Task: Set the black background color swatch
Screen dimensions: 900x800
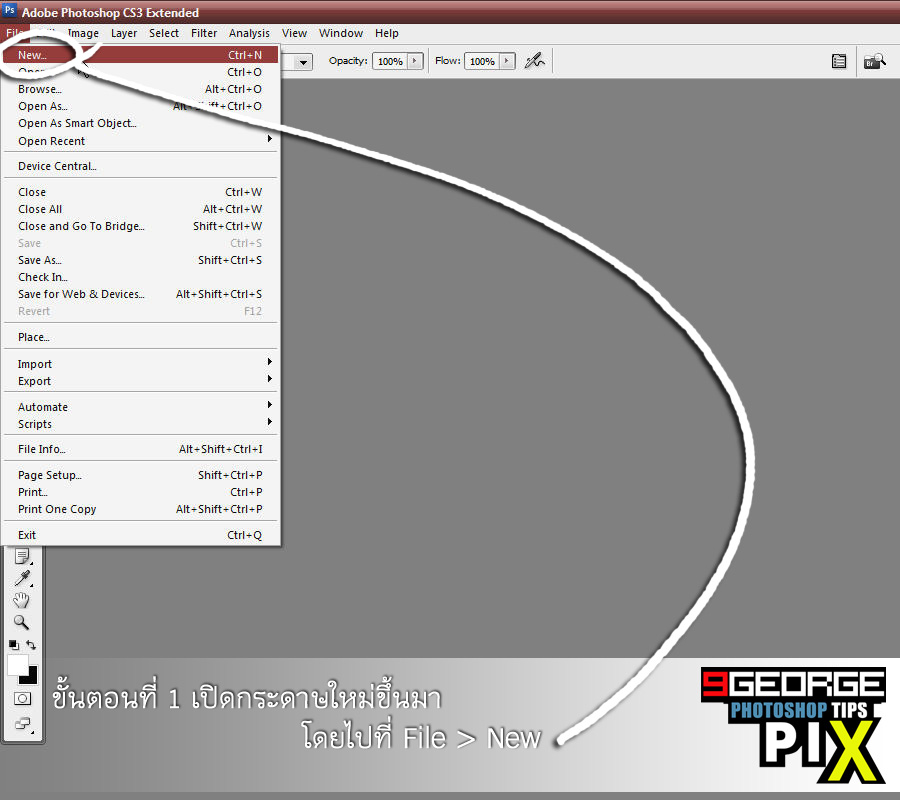Action: pyautogui.click(x=31, y=677)
